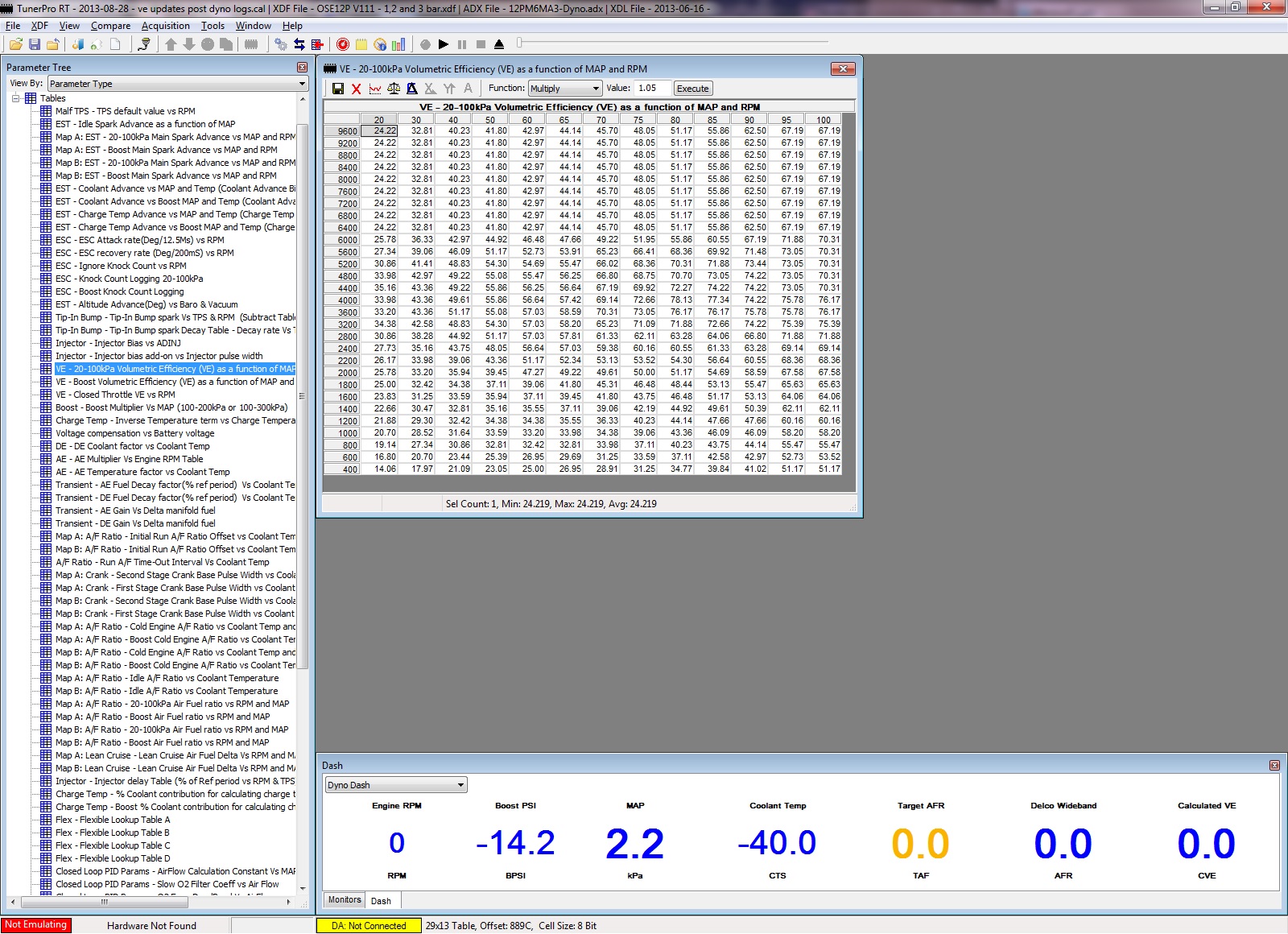The width and height of the screenshot is (1288, 934).
Task: Open the Tools menu
Action: coord(213,26)
